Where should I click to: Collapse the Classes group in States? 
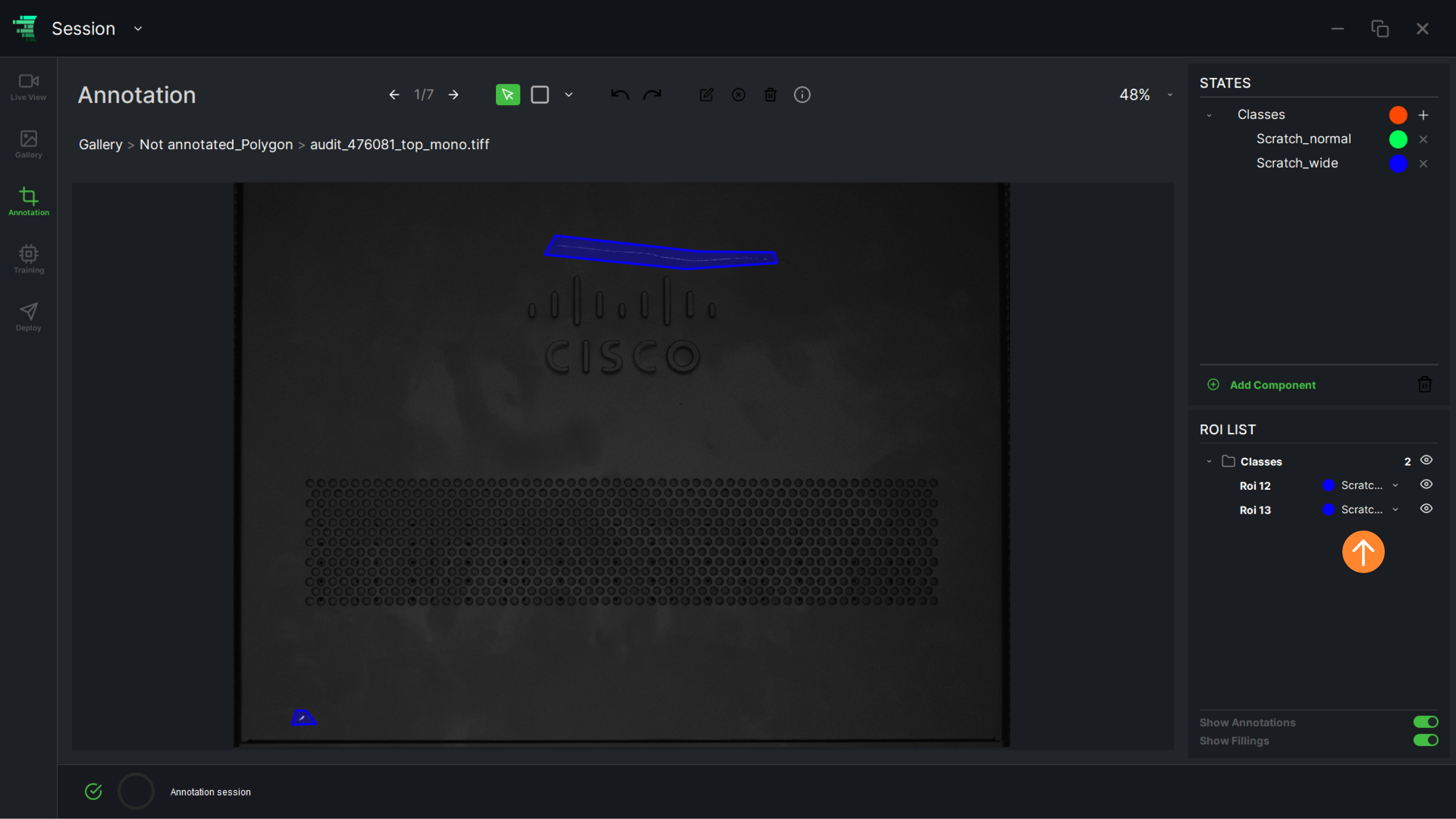1209,115
